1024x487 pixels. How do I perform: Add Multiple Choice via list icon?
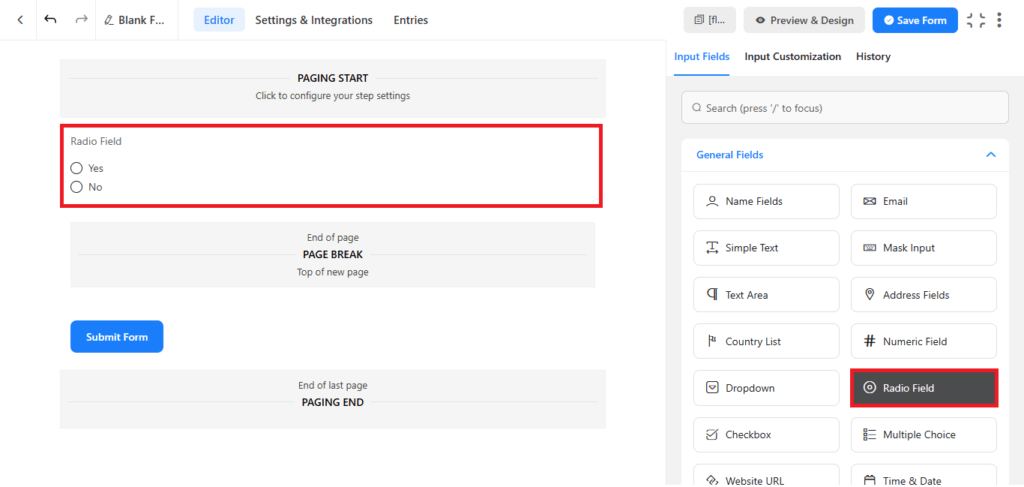click(869, 435)
